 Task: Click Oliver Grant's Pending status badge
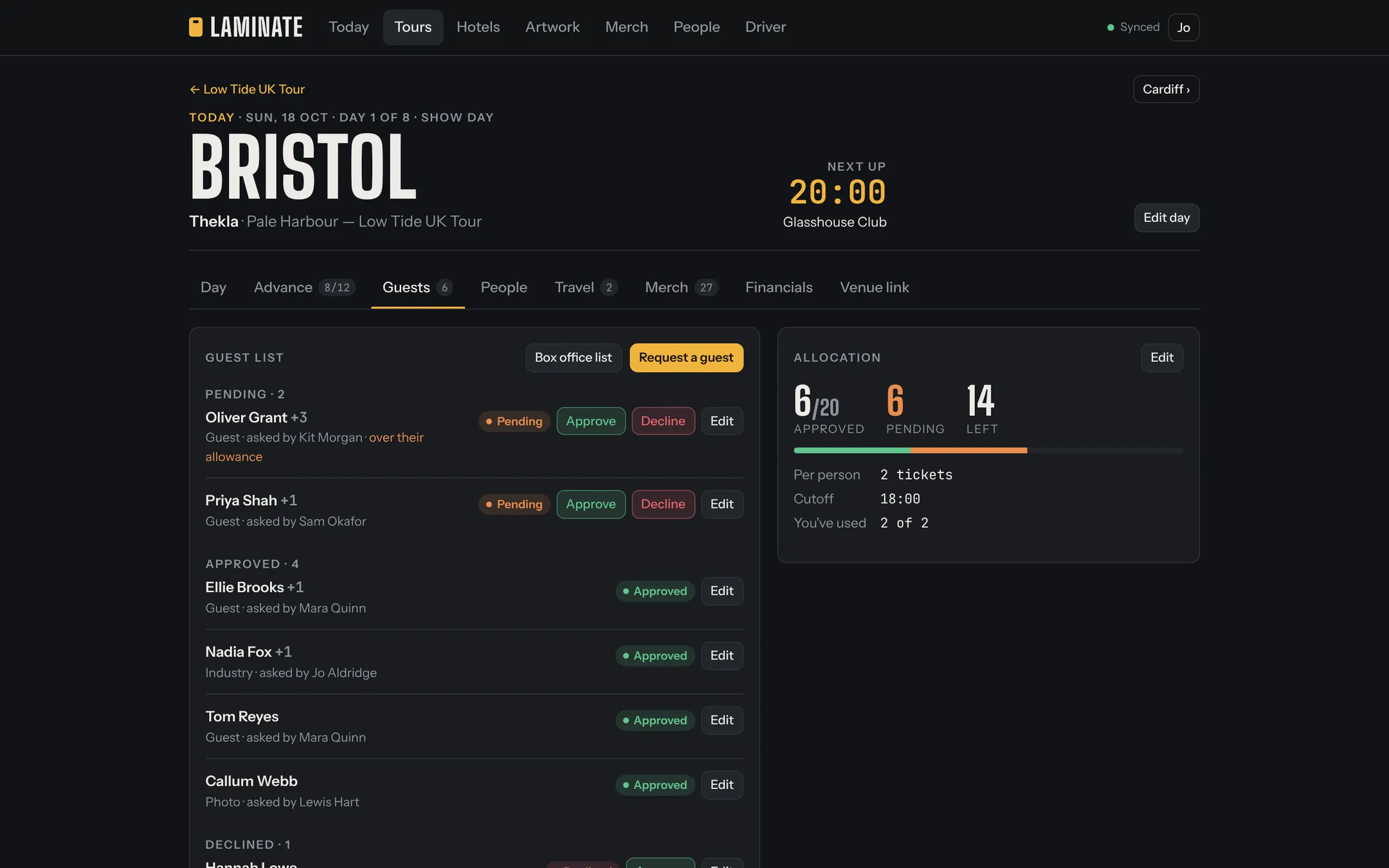coord(514,421)
